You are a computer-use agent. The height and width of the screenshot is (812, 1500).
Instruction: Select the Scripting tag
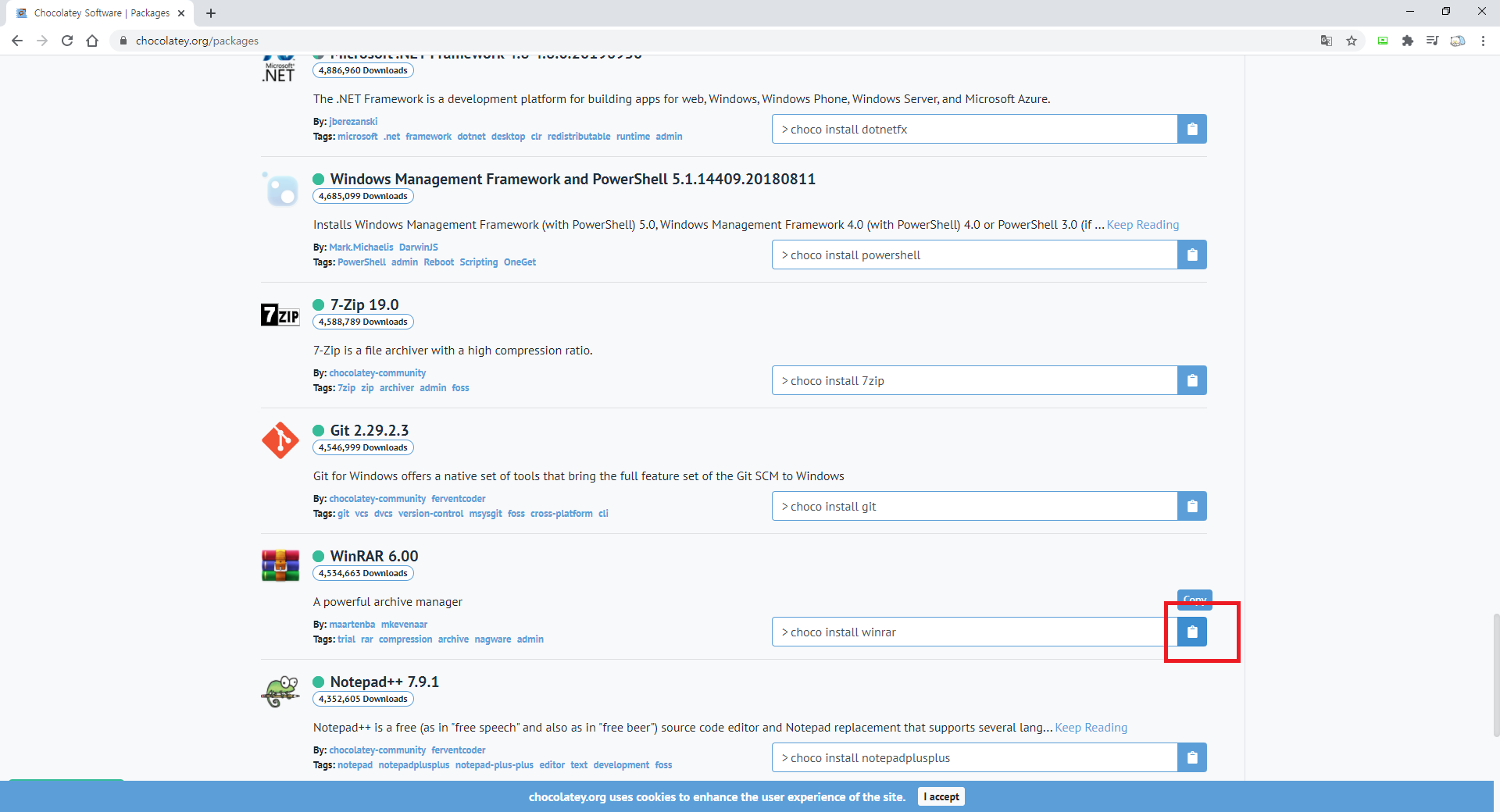coord(479,262)
